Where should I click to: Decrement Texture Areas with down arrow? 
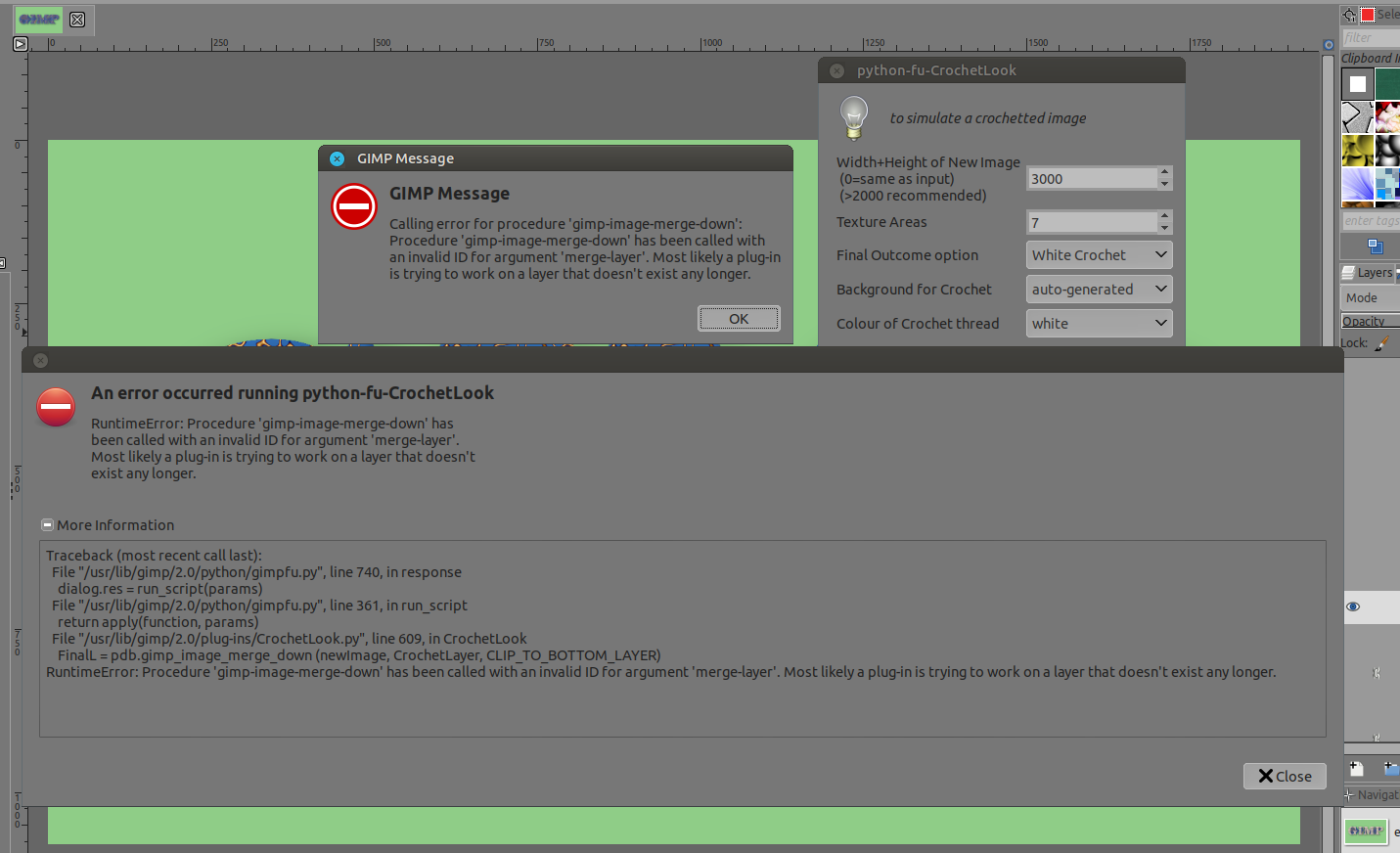[1164, 229]
